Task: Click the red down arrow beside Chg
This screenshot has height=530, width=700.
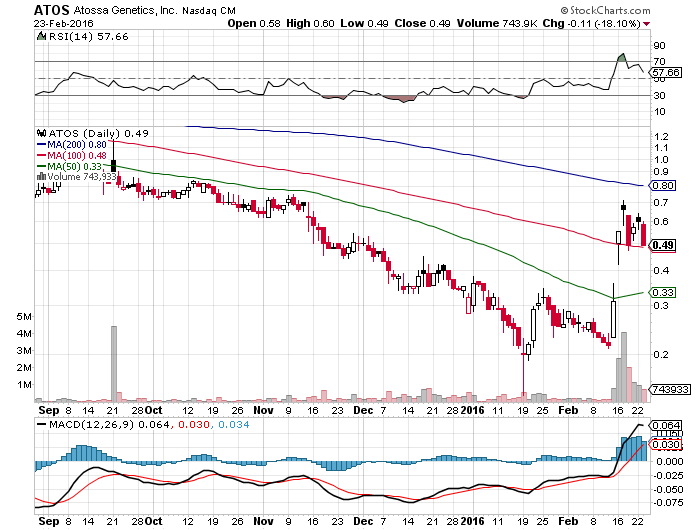Action: pos(647,24)
